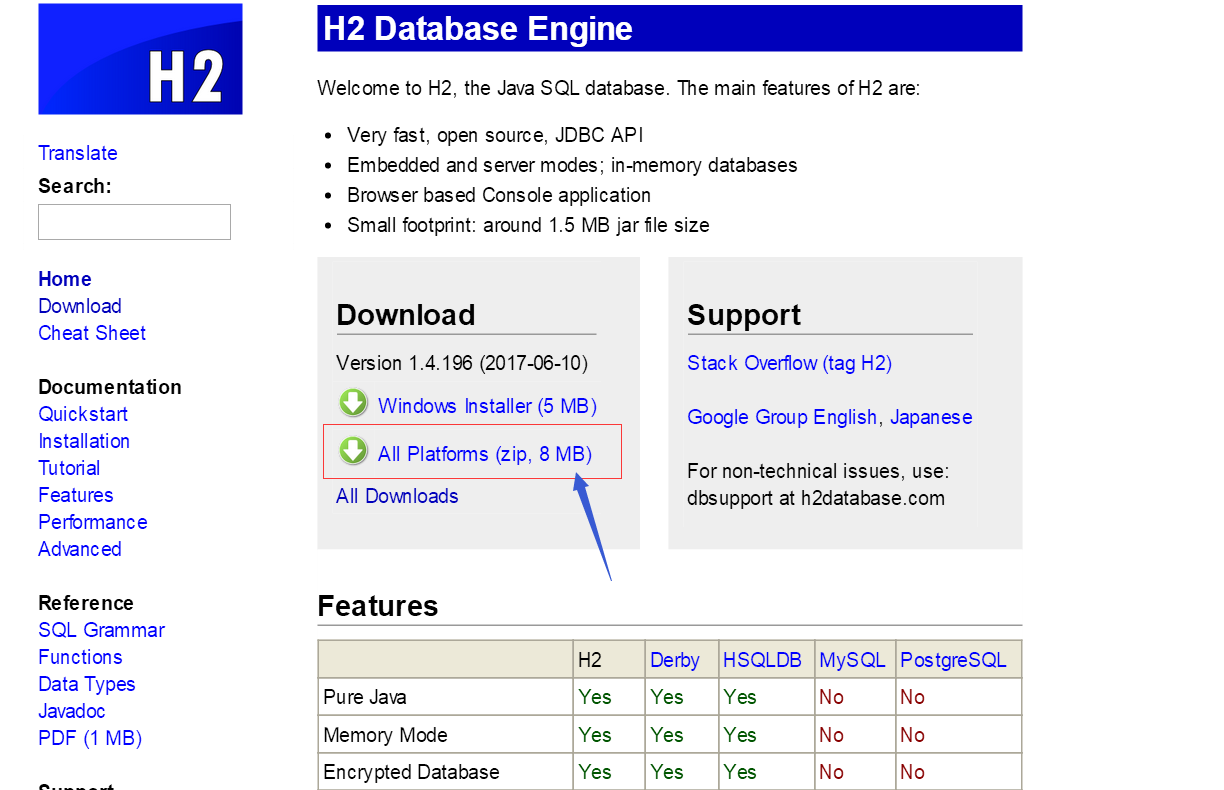
Task: Click the Version 1.4.196 (2017-06-10) text
Action: point(462,363)
